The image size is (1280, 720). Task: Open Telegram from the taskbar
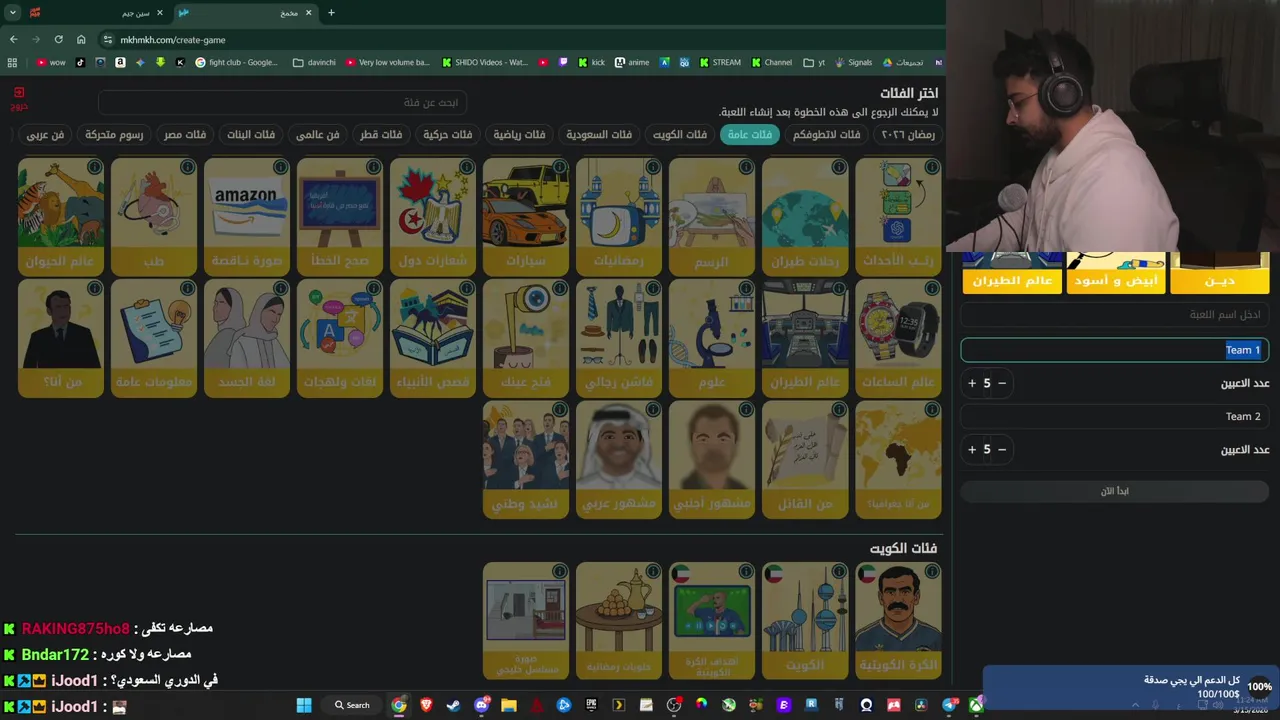(x=948, y=705)
